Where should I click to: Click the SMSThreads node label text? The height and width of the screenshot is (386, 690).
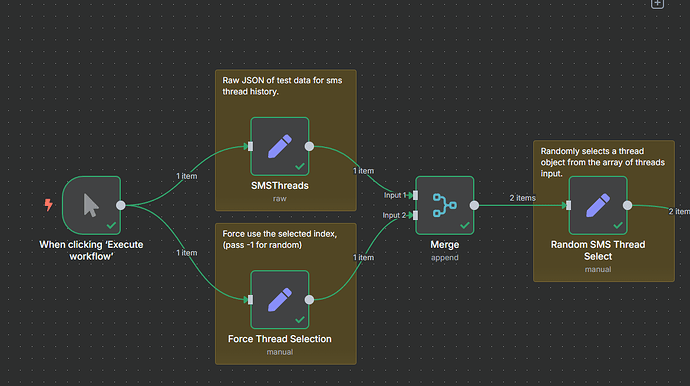tap(280, 186)
